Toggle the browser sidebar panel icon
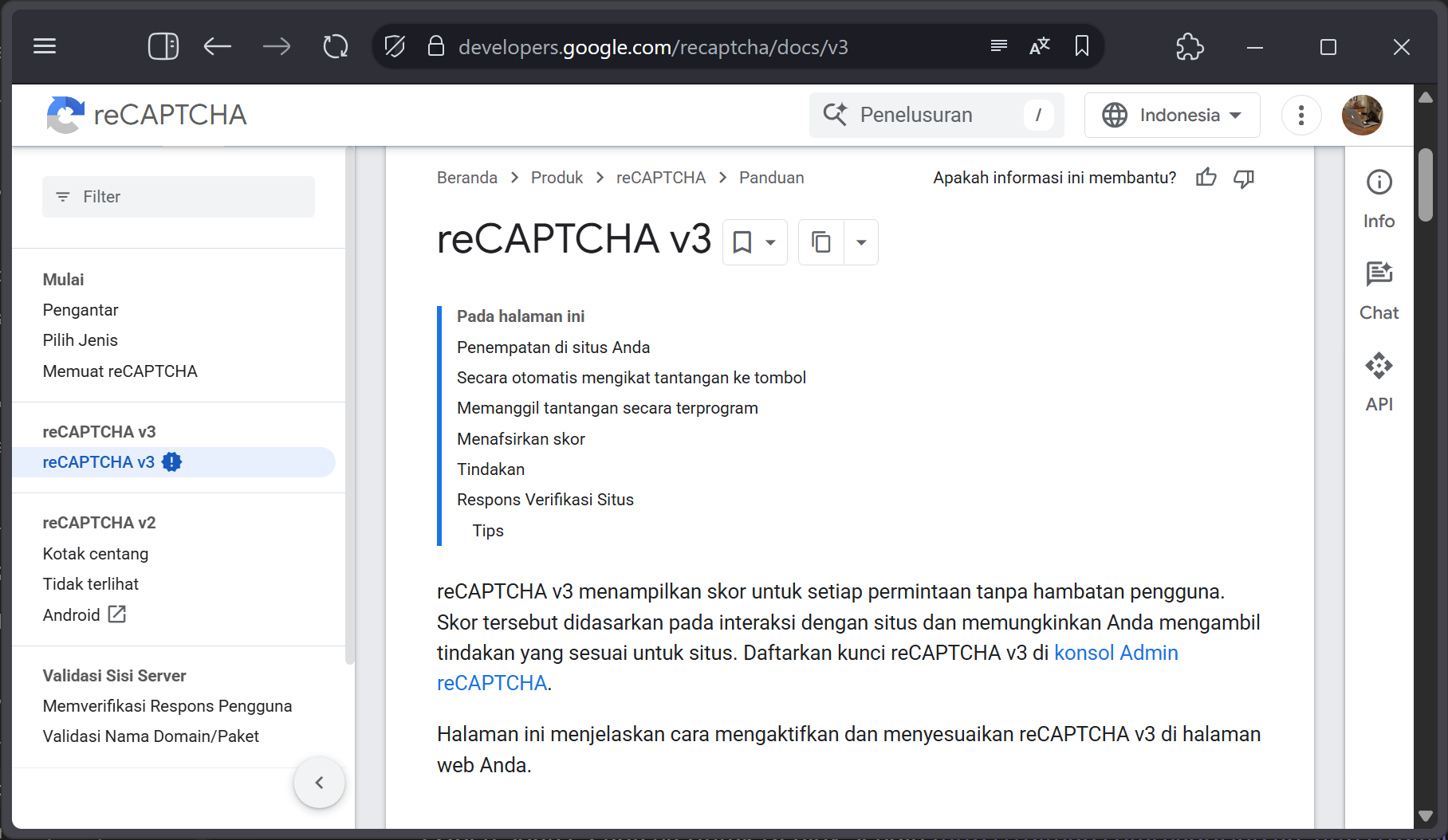The image size is (1448, 840). coord(163,46)
